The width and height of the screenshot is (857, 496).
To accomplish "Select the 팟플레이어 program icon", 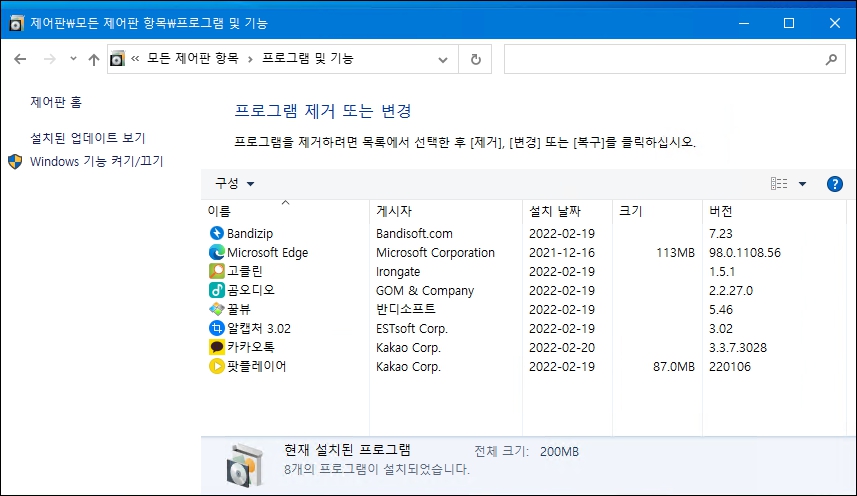I will pyautogui.click(x=216, y=366).
